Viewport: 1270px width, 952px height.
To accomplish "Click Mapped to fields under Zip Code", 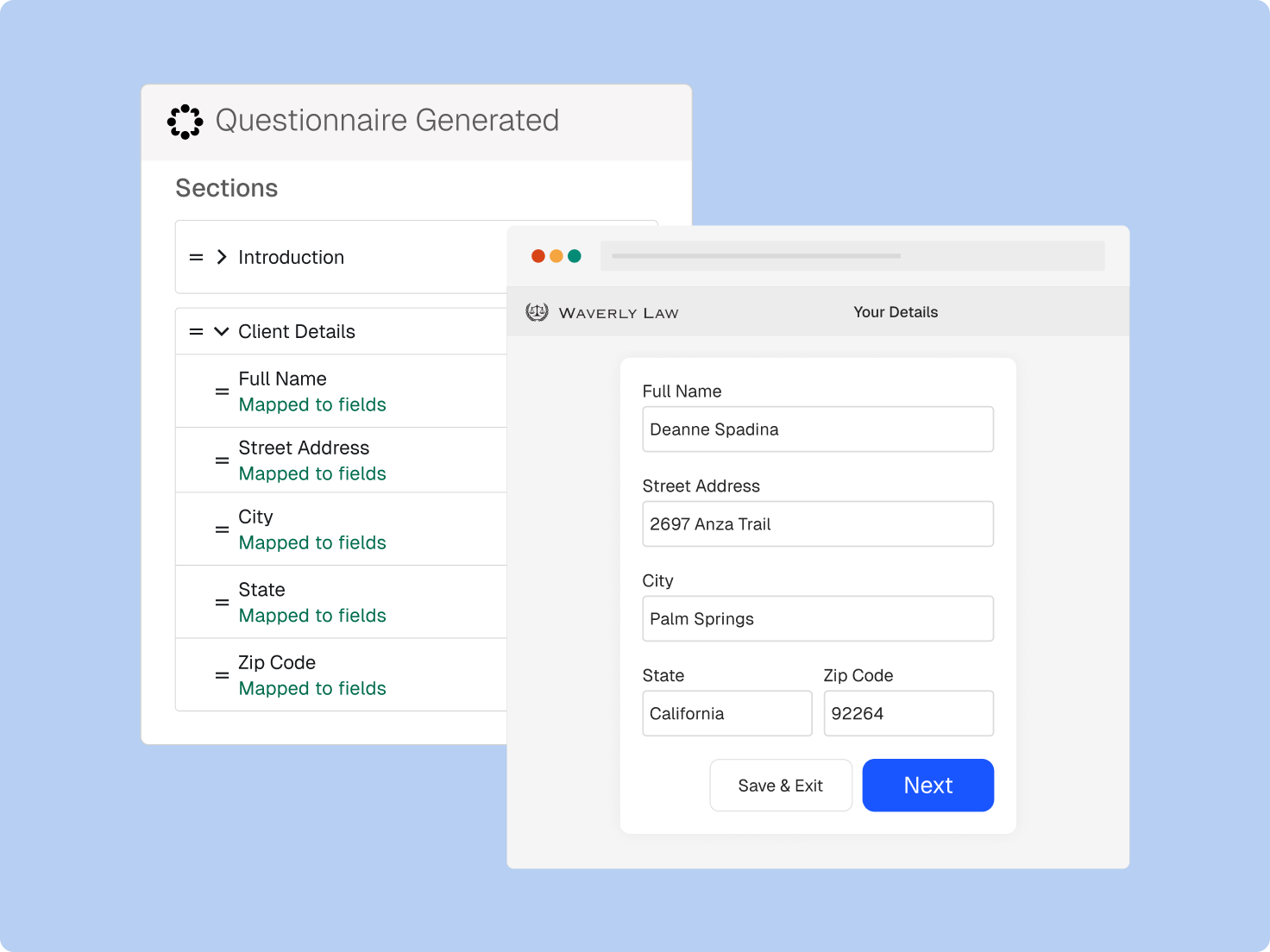I will pyautogui.click(x=312, y=688).
